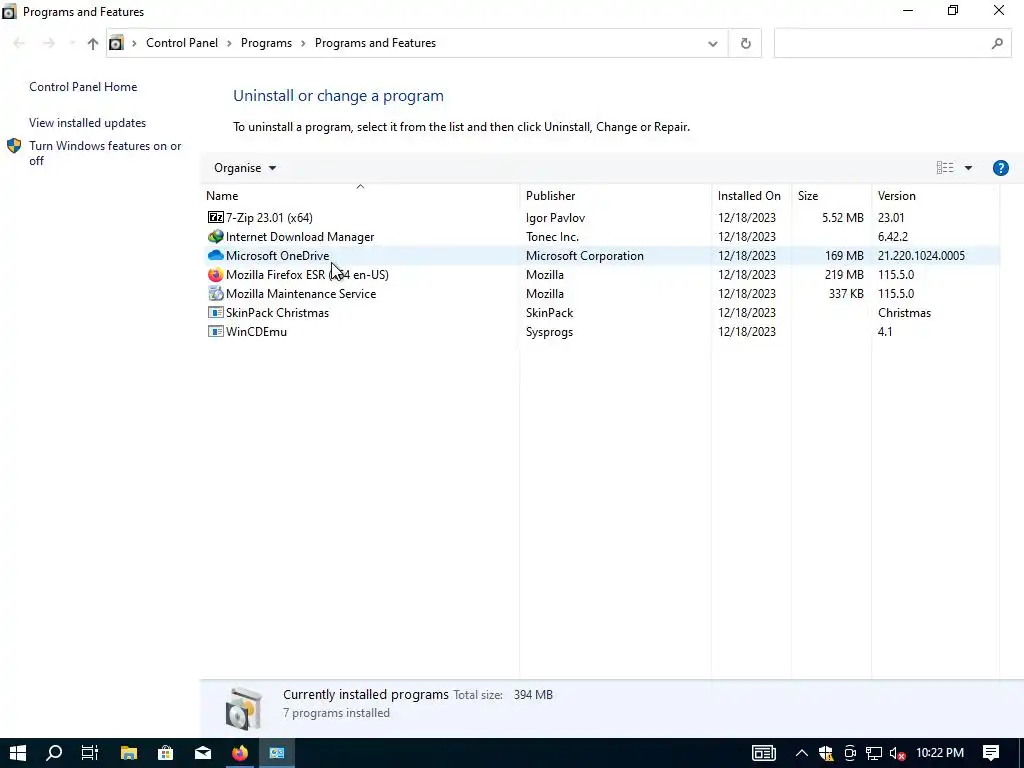The height and width of the screenshot is (768, 1024).
Task: Click Microsoft Corporation publisher cell
Action: [584, 255]
